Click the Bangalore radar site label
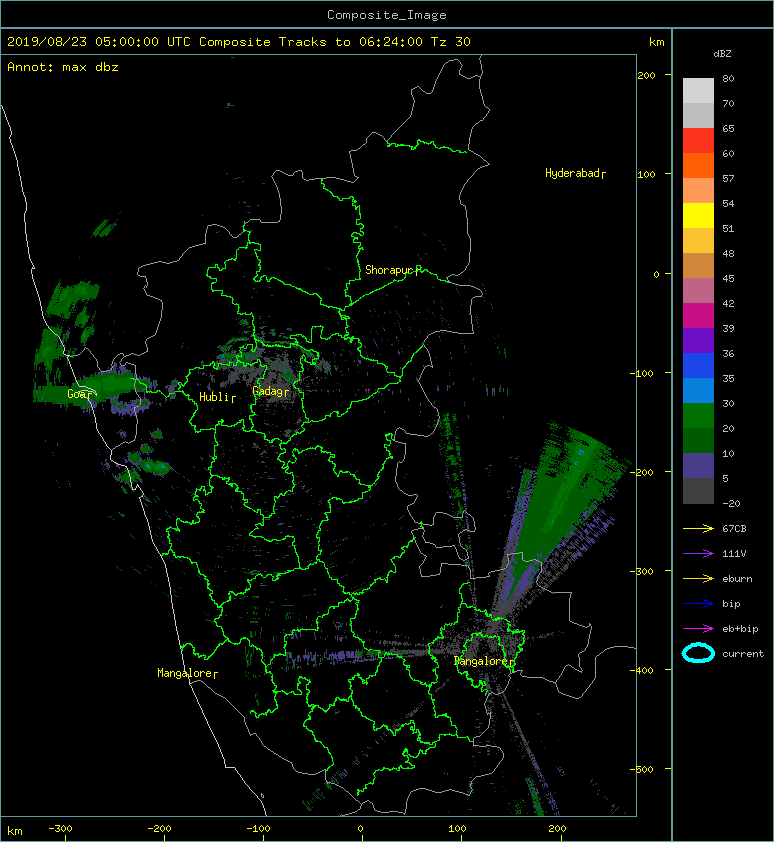The image size is (774, 842). (x=483, y=661)
